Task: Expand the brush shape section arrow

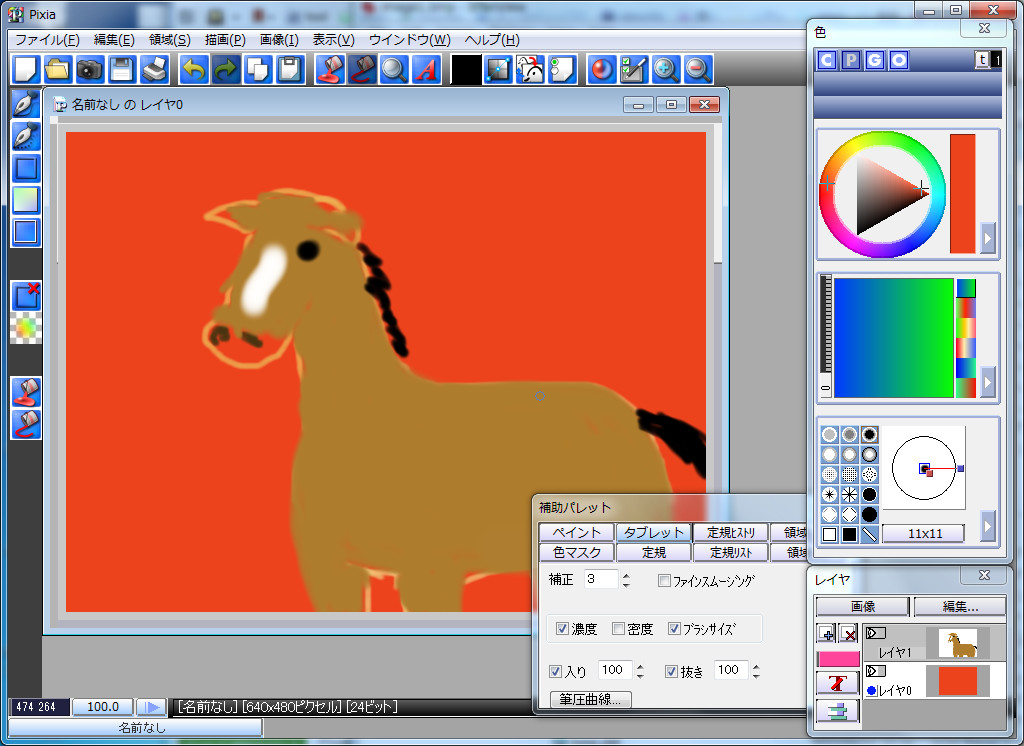Action: (987, 525)
